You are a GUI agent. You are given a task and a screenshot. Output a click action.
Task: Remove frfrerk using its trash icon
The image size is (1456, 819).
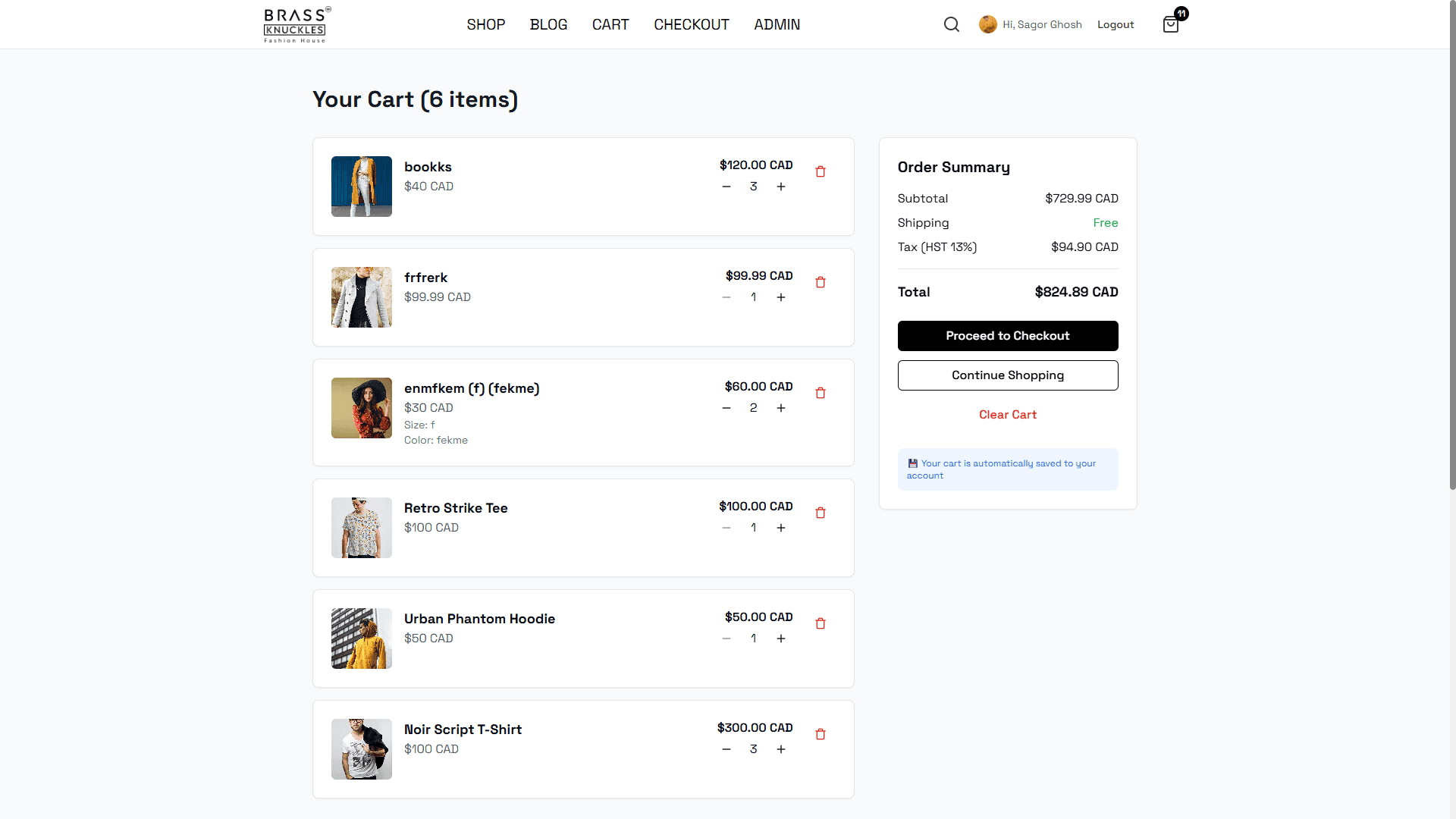point(821,282)
